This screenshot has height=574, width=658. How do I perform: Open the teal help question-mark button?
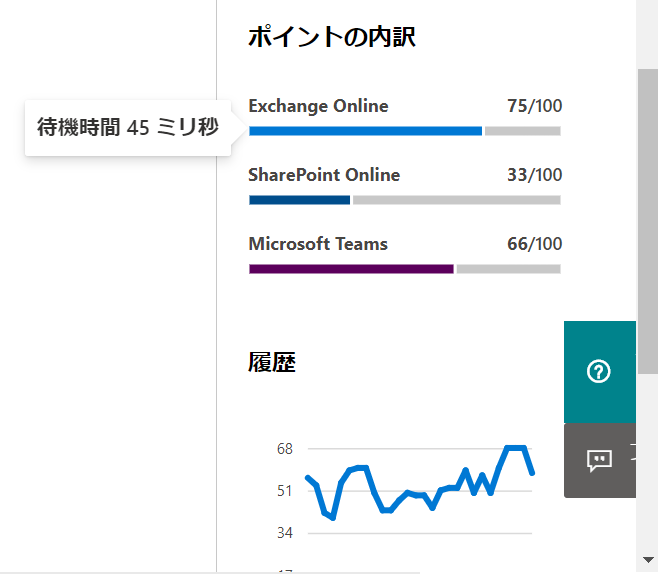coord(600,372)
